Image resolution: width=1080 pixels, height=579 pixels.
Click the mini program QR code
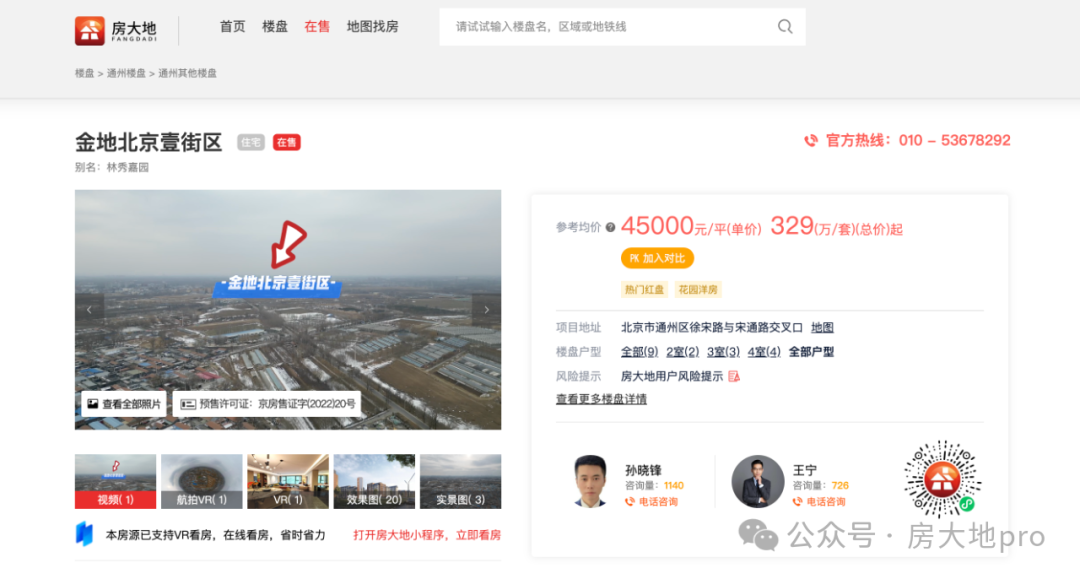942,479
